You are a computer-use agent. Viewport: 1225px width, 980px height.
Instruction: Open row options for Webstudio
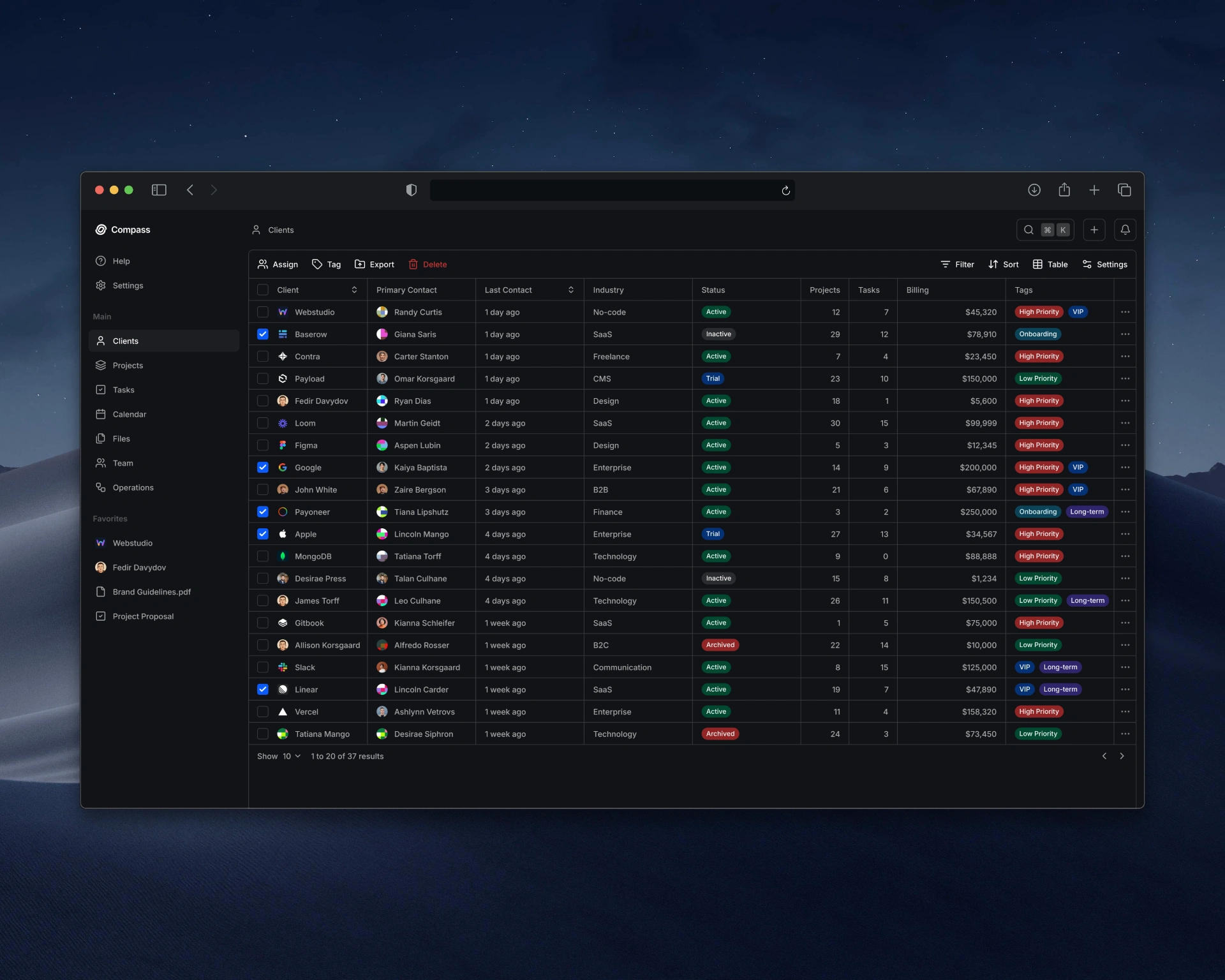pyautogui.click(x=1125, y=312)
